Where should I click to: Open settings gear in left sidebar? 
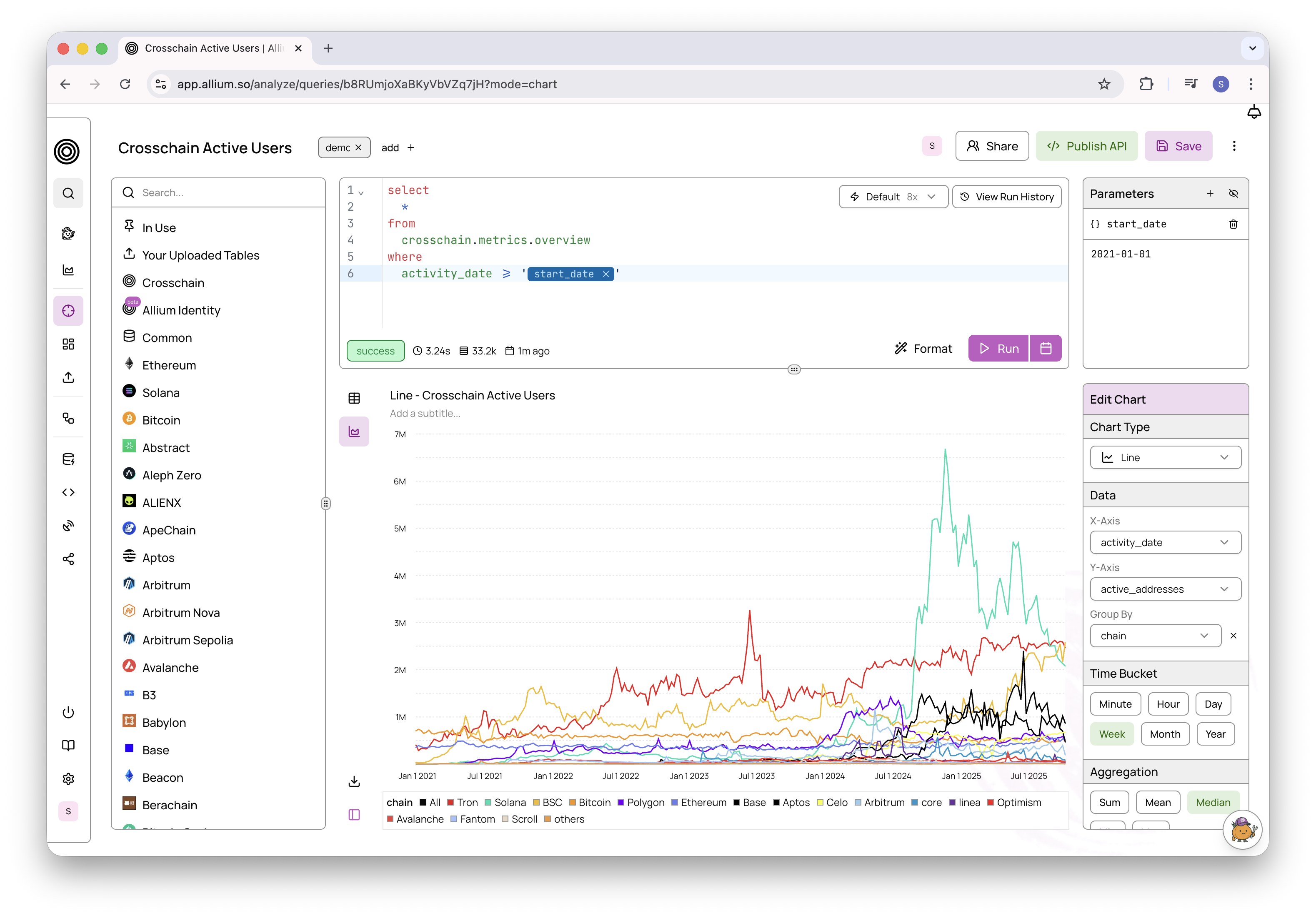68,779
